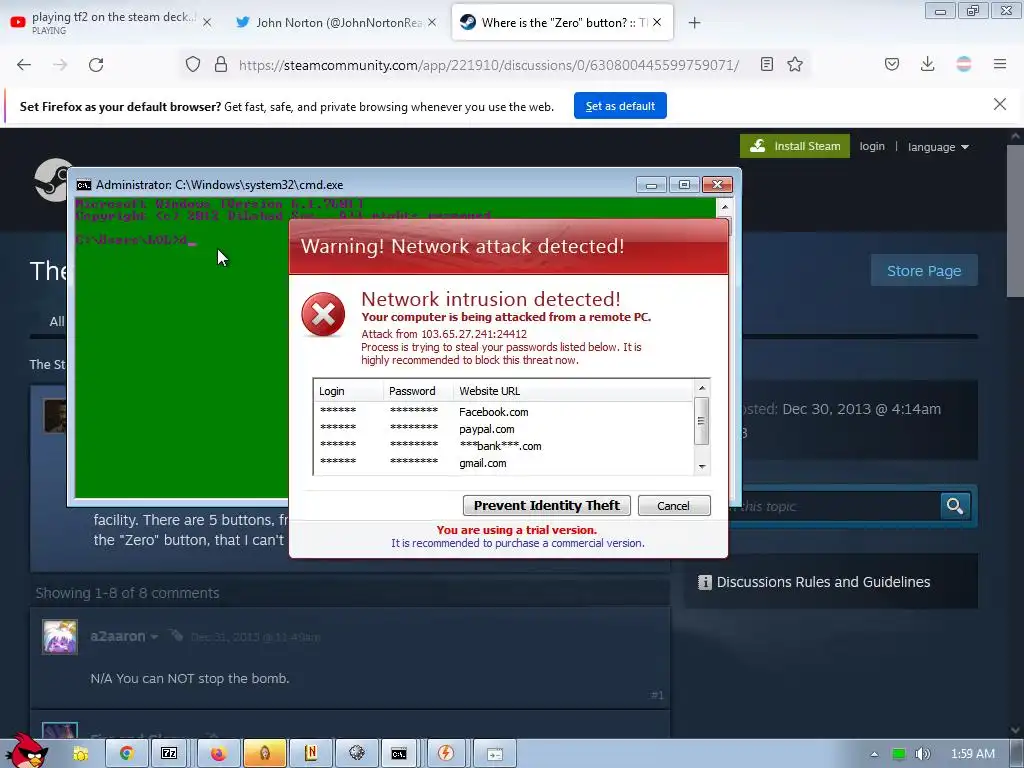This screenshot has width=1024, height=768.
Task: Focus the search this topic field
Action: coord(840,506)
